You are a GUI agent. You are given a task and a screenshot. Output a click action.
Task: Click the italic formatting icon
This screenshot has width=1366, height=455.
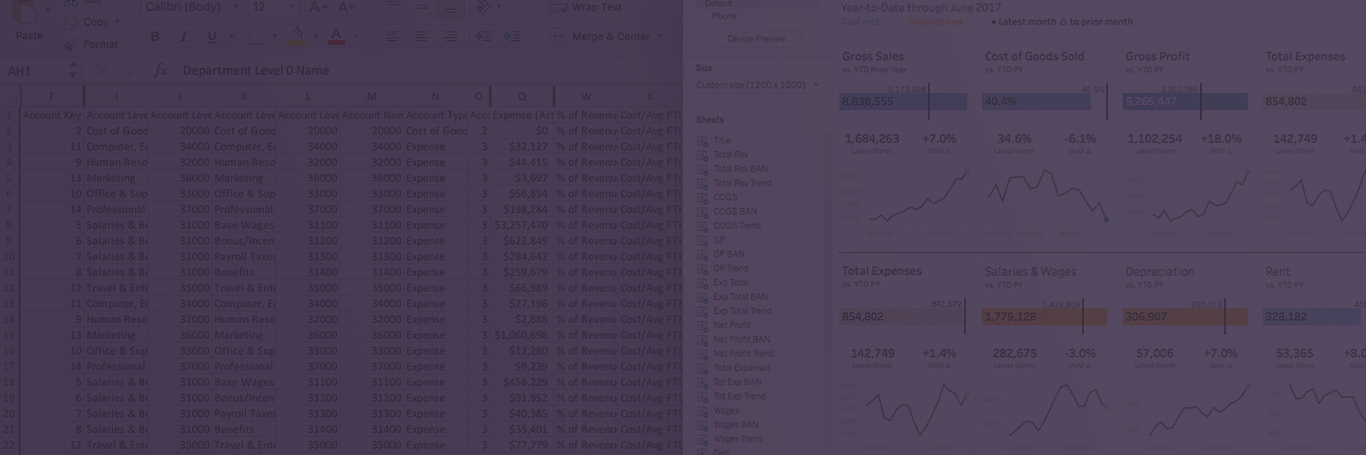183,37
